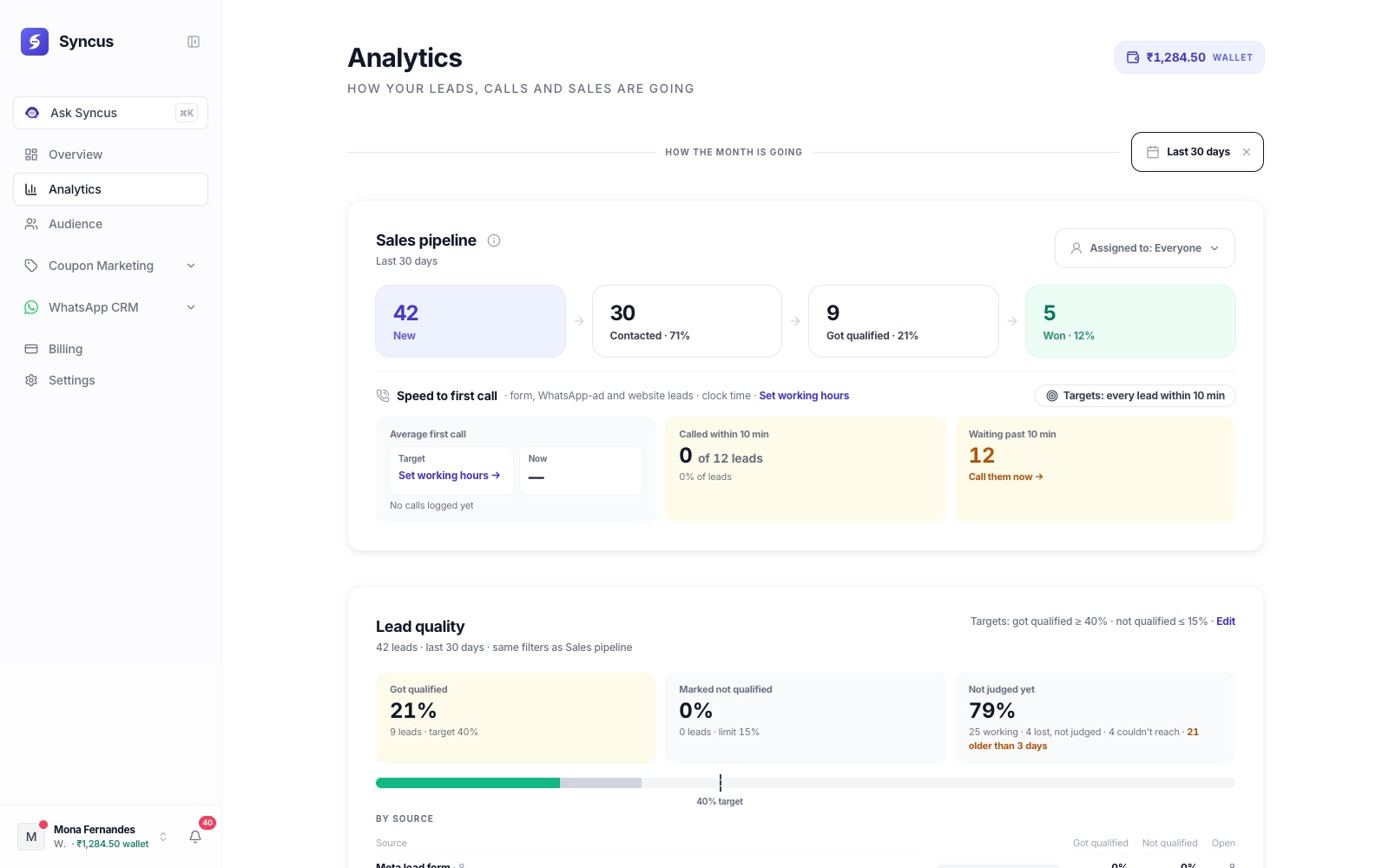Click the Not qualified column header

click(1169, 843)
